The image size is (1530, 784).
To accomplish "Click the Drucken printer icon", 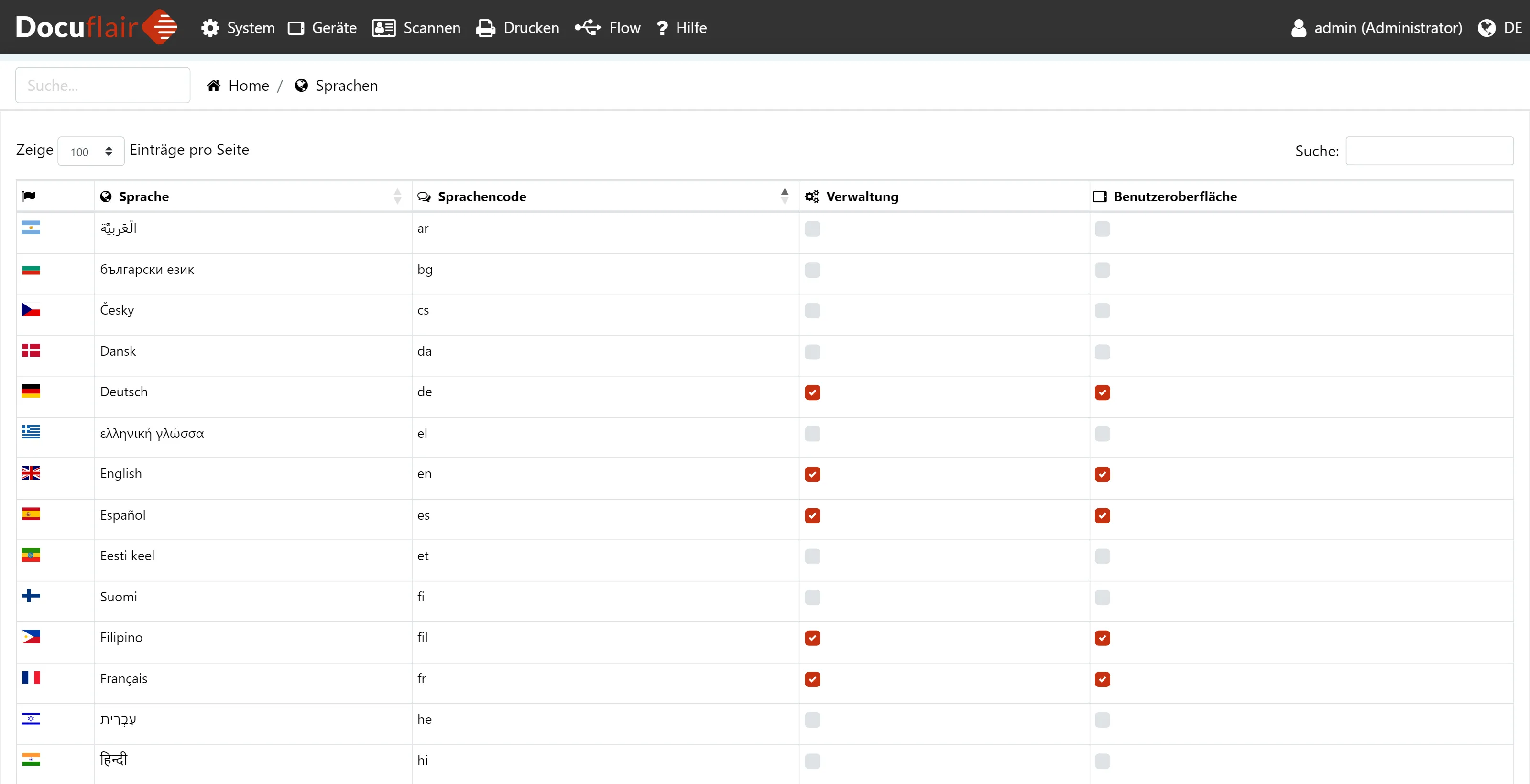I will (x=485, y=28).
